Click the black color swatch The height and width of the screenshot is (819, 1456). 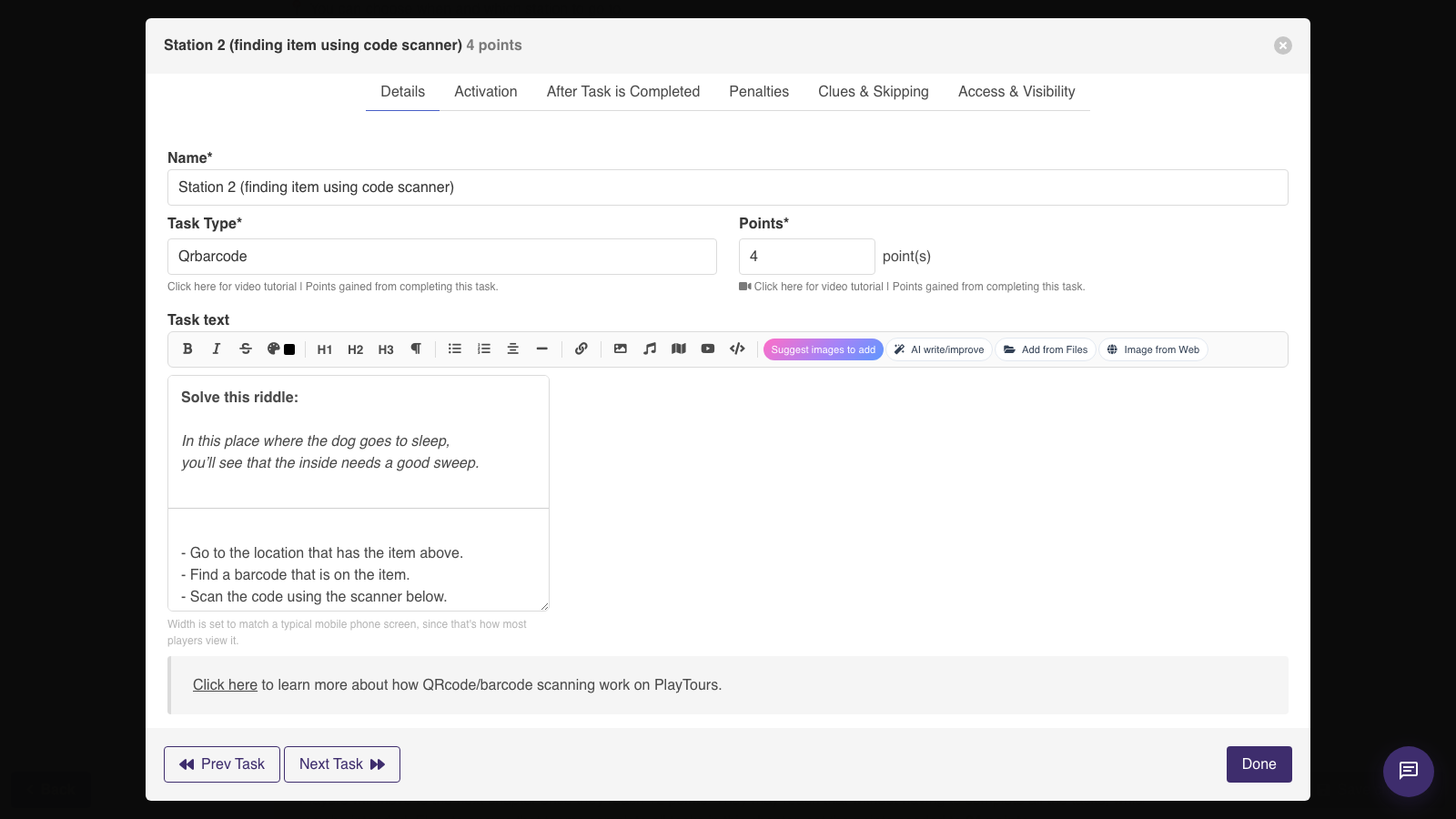[289, 349]
